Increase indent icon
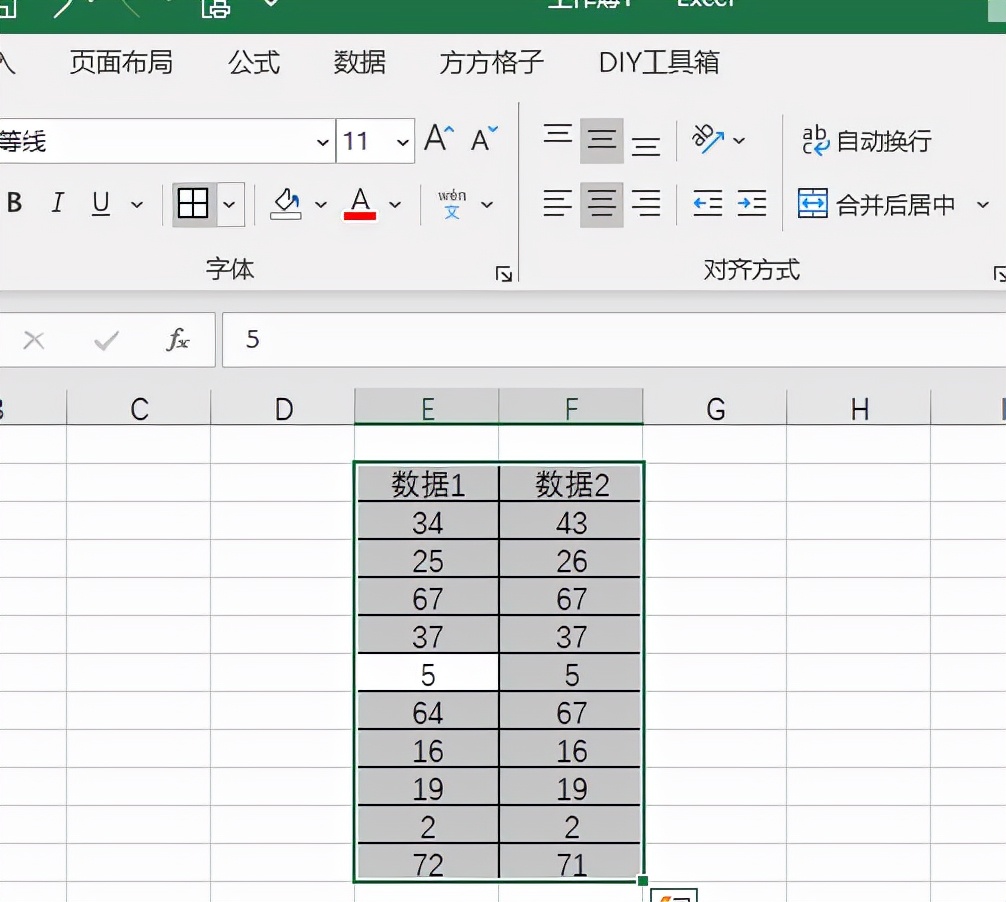1006x902 pixels. pos(751,204)
